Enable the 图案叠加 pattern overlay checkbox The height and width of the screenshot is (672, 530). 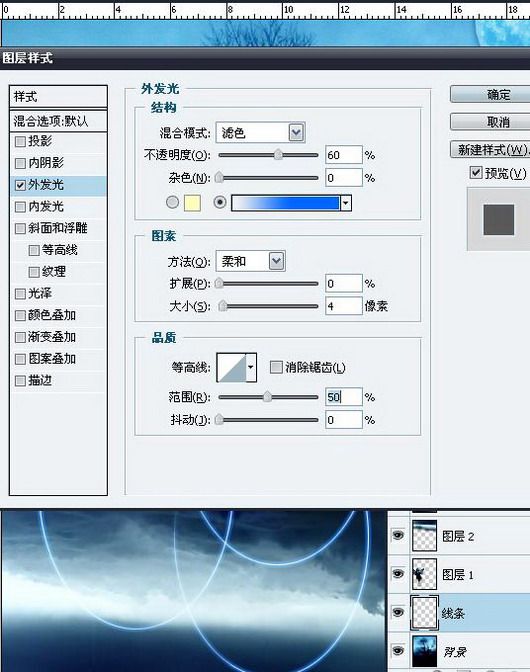(20, 359)
